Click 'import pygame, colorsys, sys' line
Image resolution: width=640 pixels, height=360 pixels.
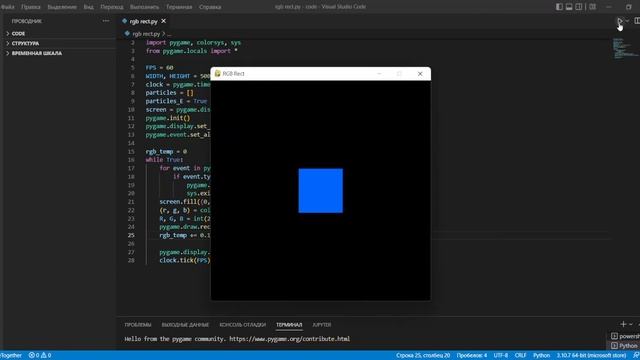coord(193,42)
